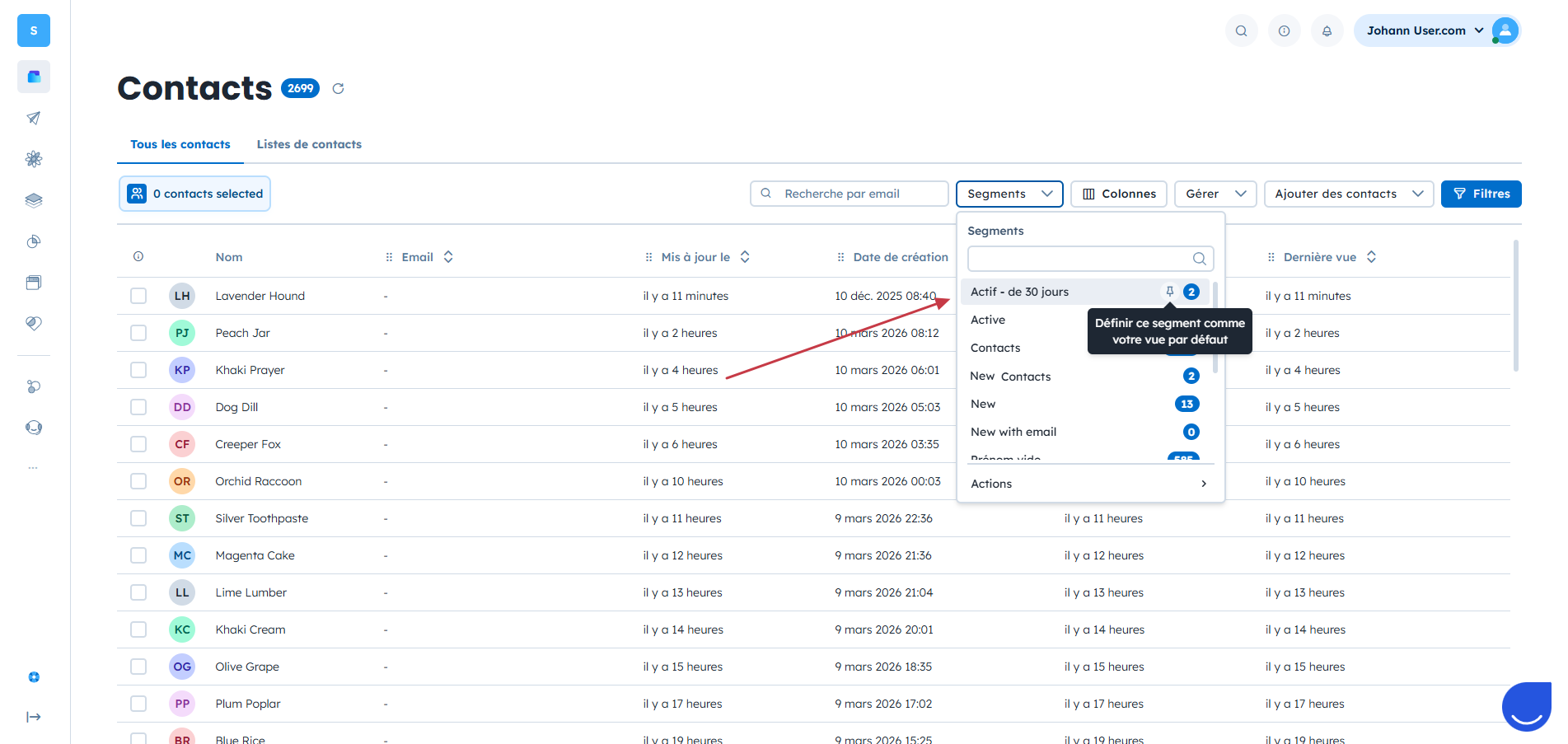Viewport: 1568px width, 744px height.
Task: Open notifications bell
Action: click(1327, 30)
